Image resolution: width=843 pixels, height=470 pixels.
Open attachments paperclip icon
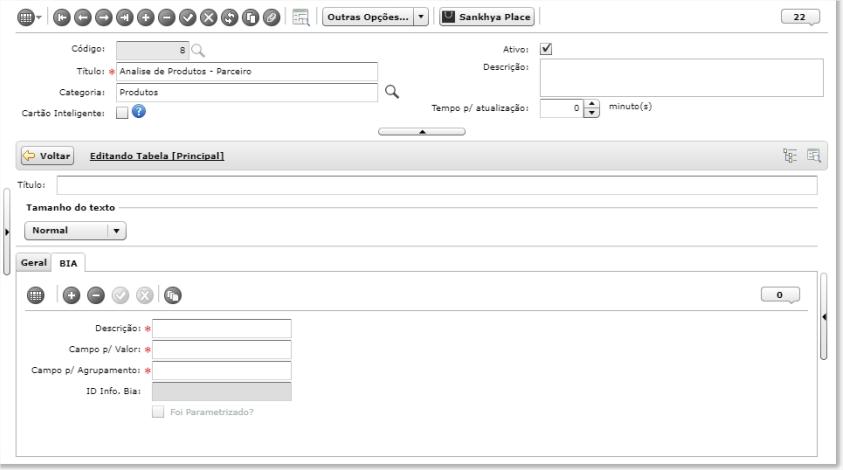pos(272,17)
